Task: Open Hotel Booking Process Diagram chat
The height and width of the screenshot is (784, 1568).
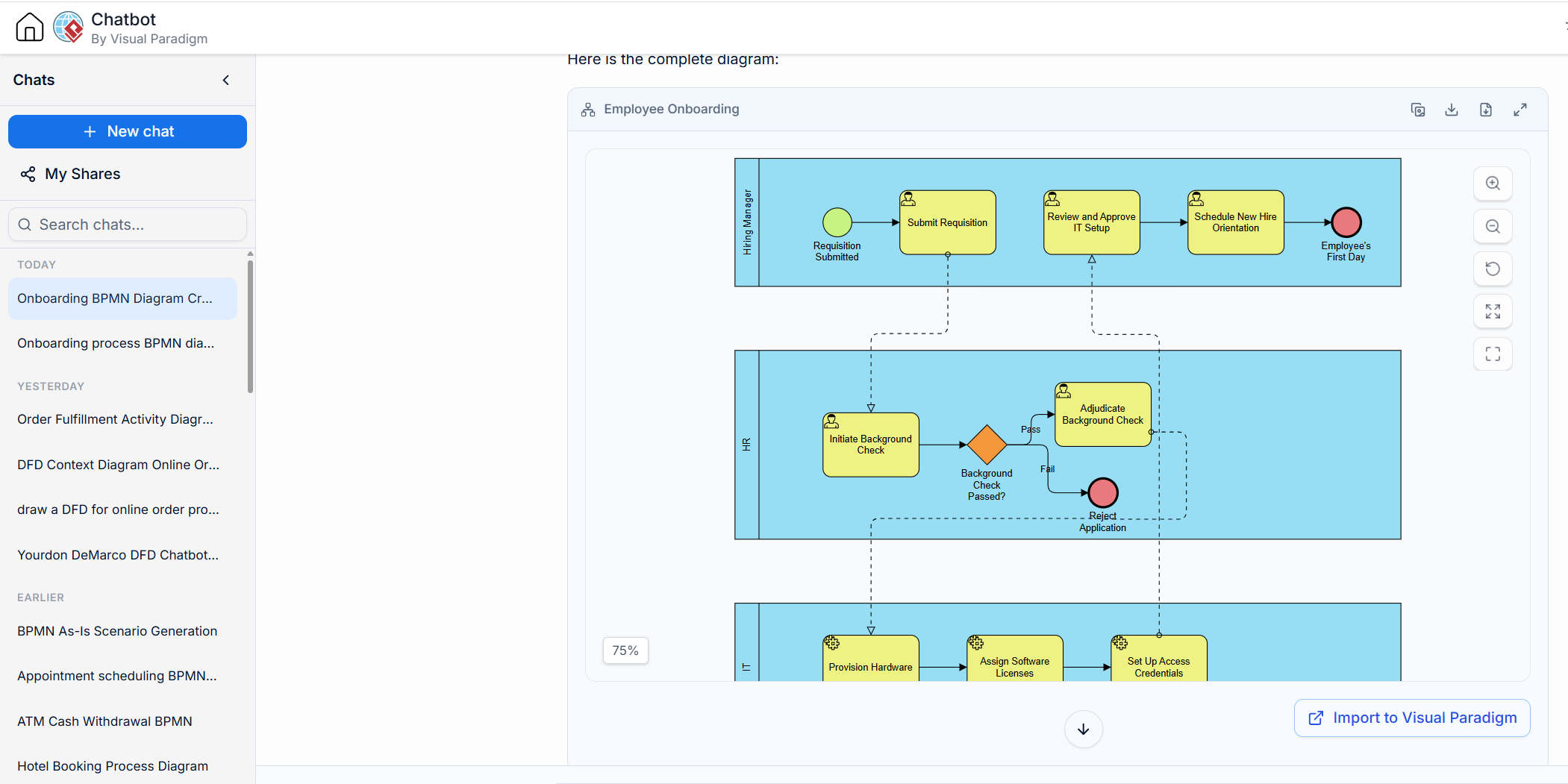Action: [x=122, y=766]
